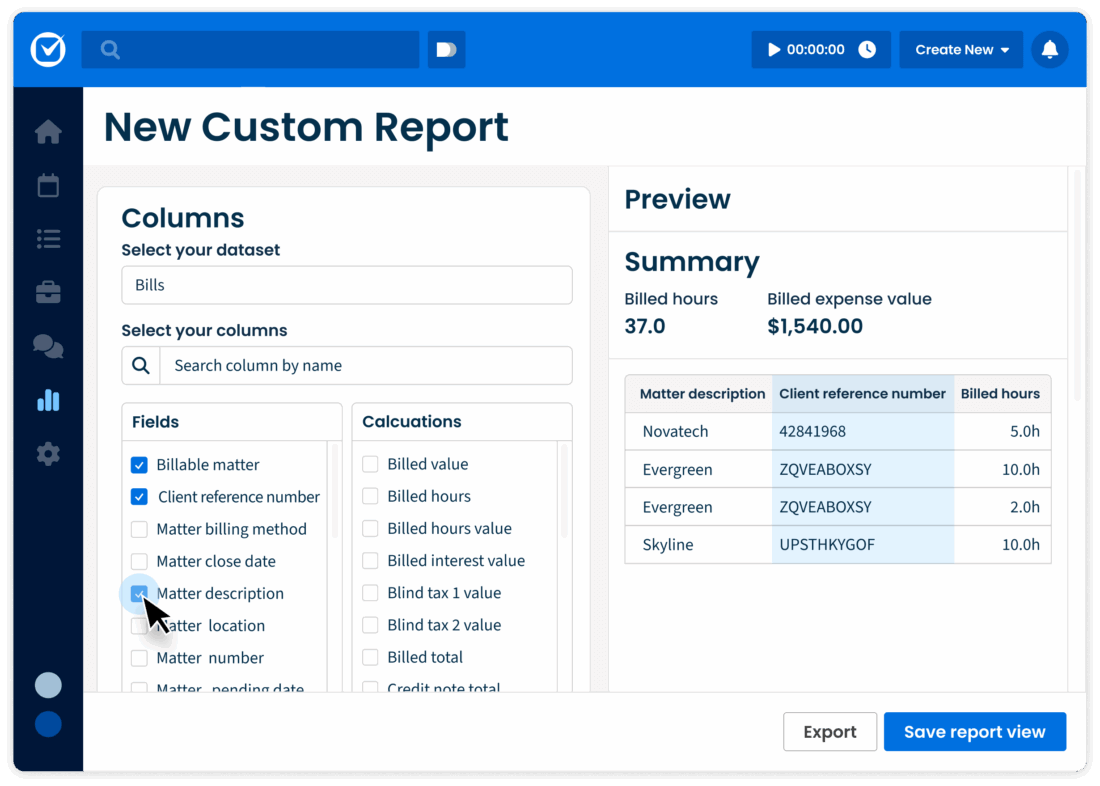Check the Matter billing method field

139,529
